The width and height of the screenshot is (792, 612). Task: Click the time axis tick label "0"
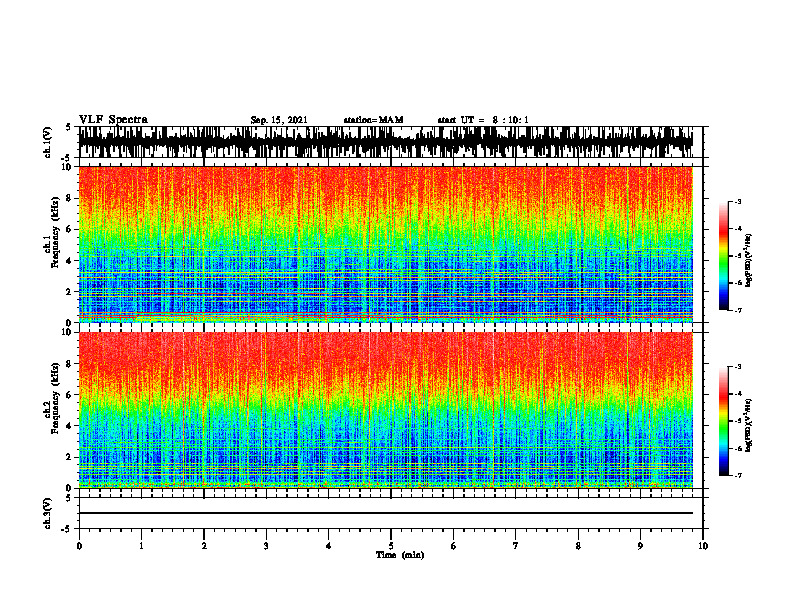point(79,546)
